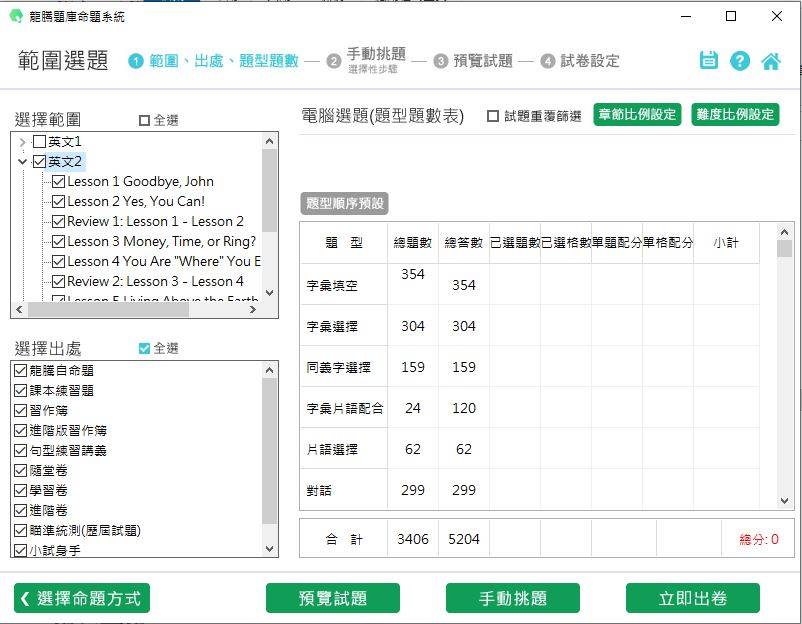Uncheck the 隨堂卷 source
Image resolution: width=802 pixels, height=624 pixels.
[x=20, y=470]
